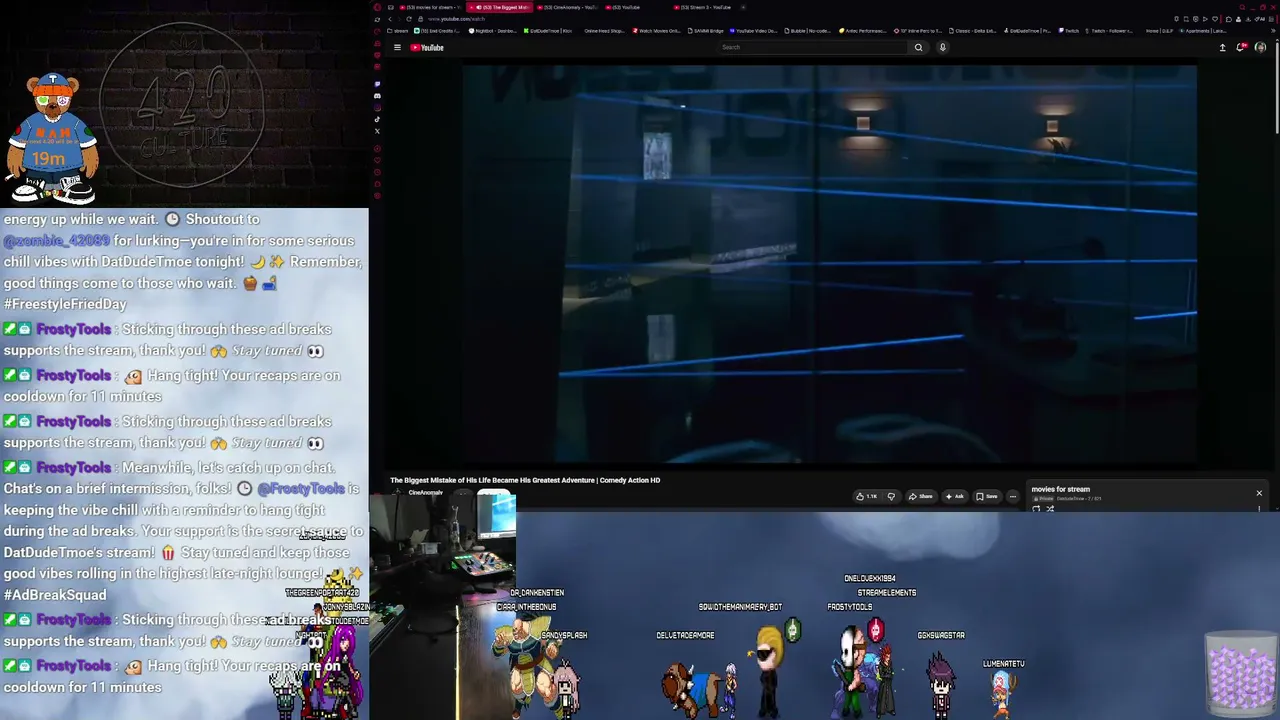Select the 'The Biggest Mistake' browser tab
This screenshot has height=720, width=1280.
point(499,7)
